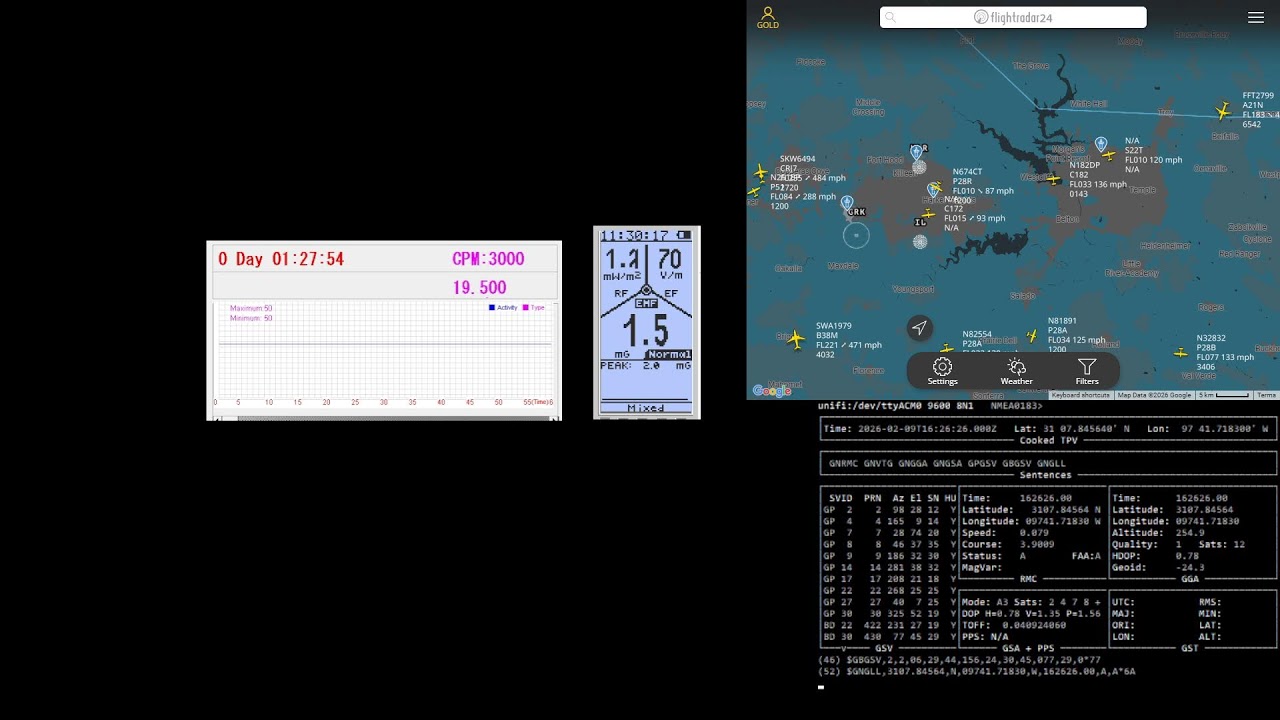Click the GNRMC sentence name in terminal
The image size is (1280, 720).
point(846,463)
